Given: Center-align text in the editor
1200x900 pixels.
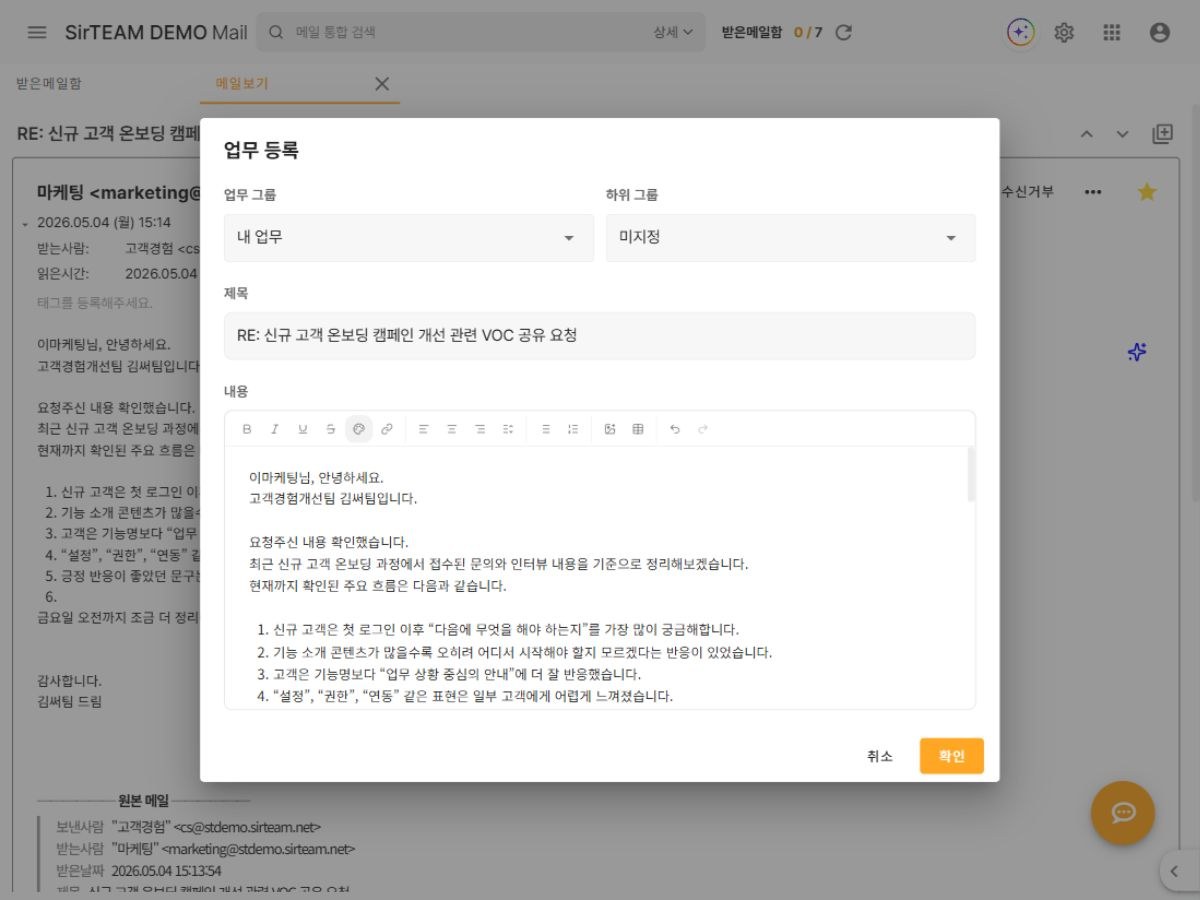Looking at the screenshot, I should pos(451,429).
